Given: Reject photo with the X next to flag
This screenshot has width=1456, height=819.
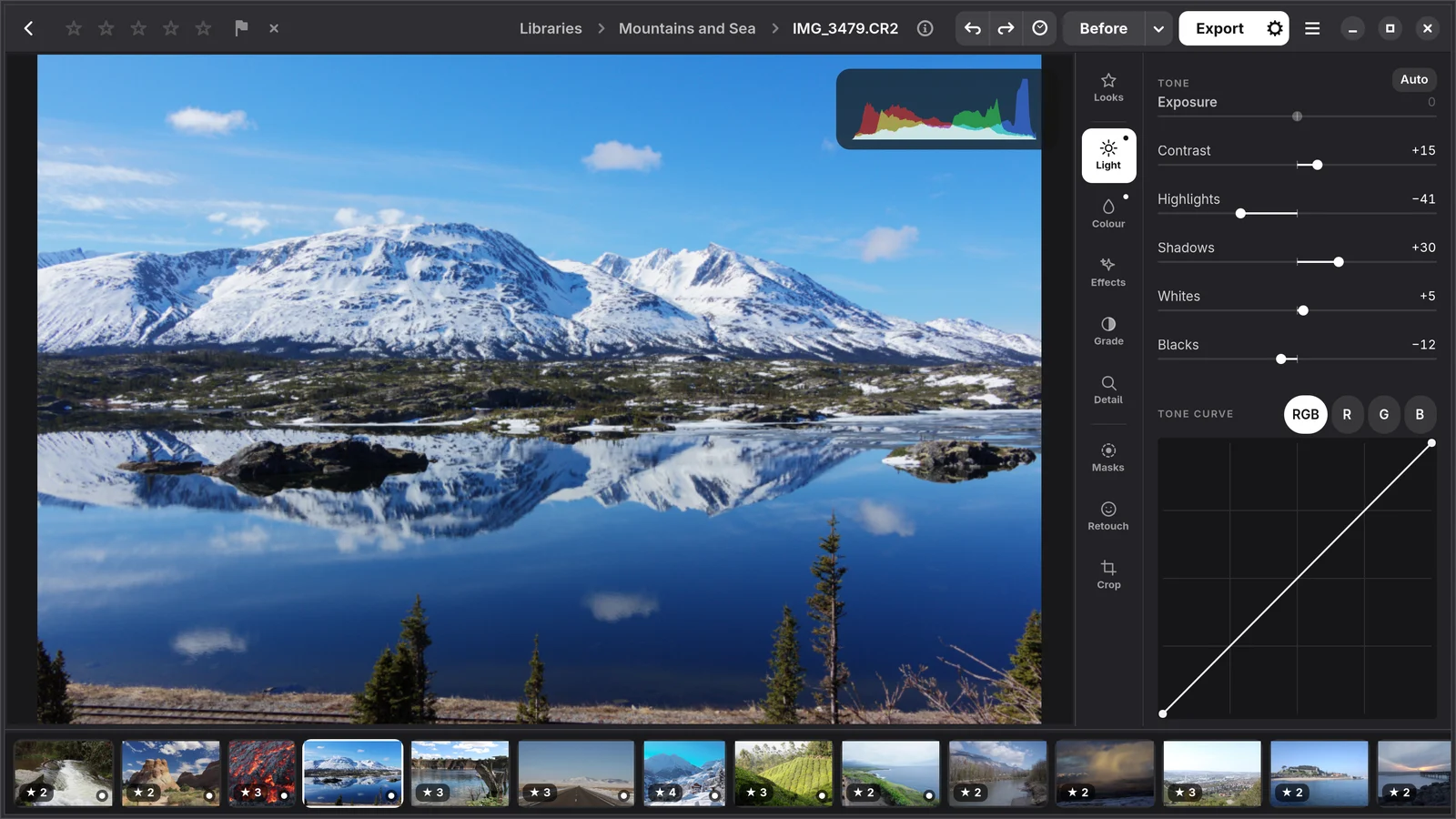Looking at the screenshot, I should 274,28.
